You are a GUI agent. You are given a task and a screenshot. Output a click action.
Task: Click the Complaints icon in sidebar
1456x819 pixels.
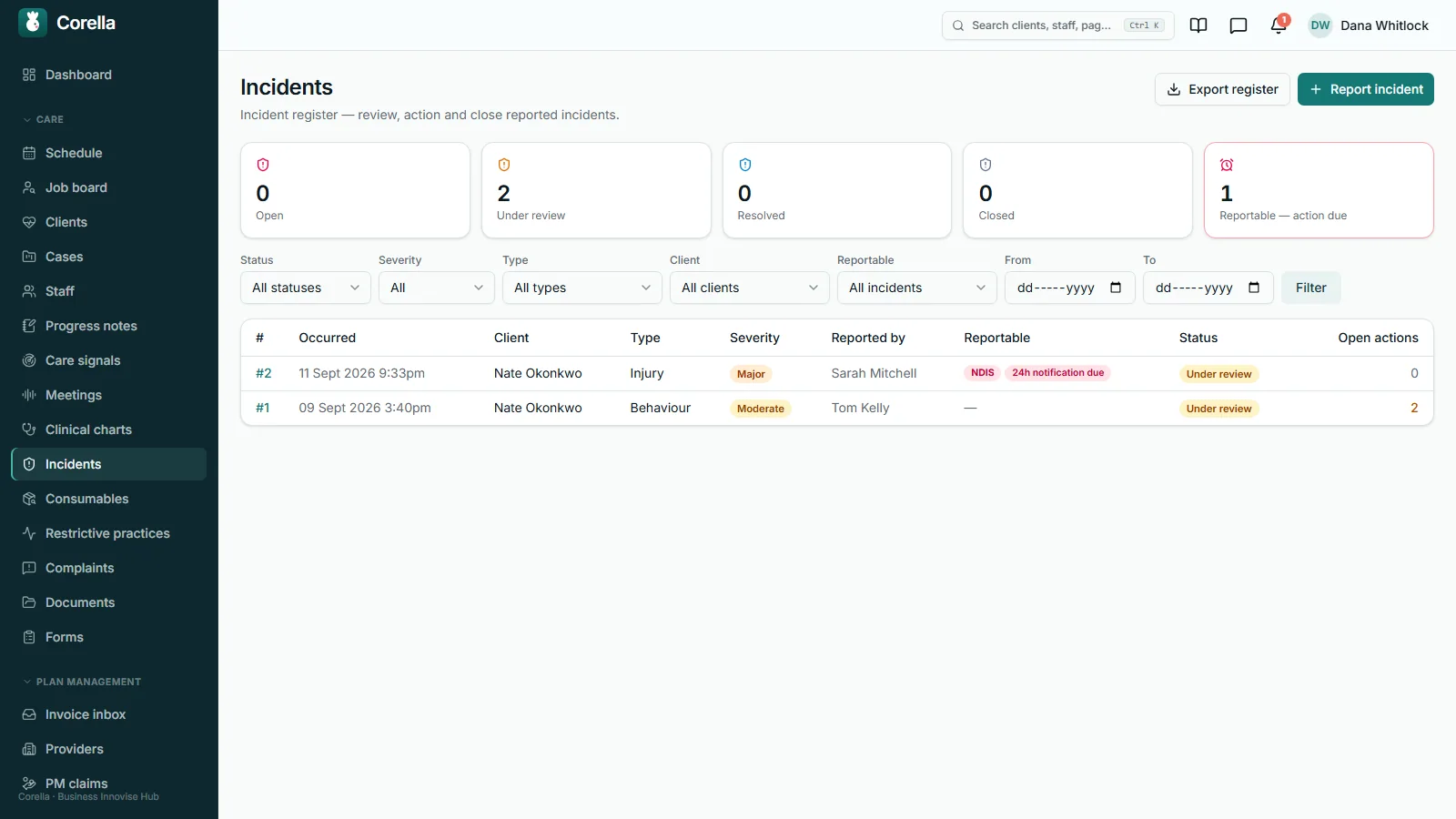29,568
